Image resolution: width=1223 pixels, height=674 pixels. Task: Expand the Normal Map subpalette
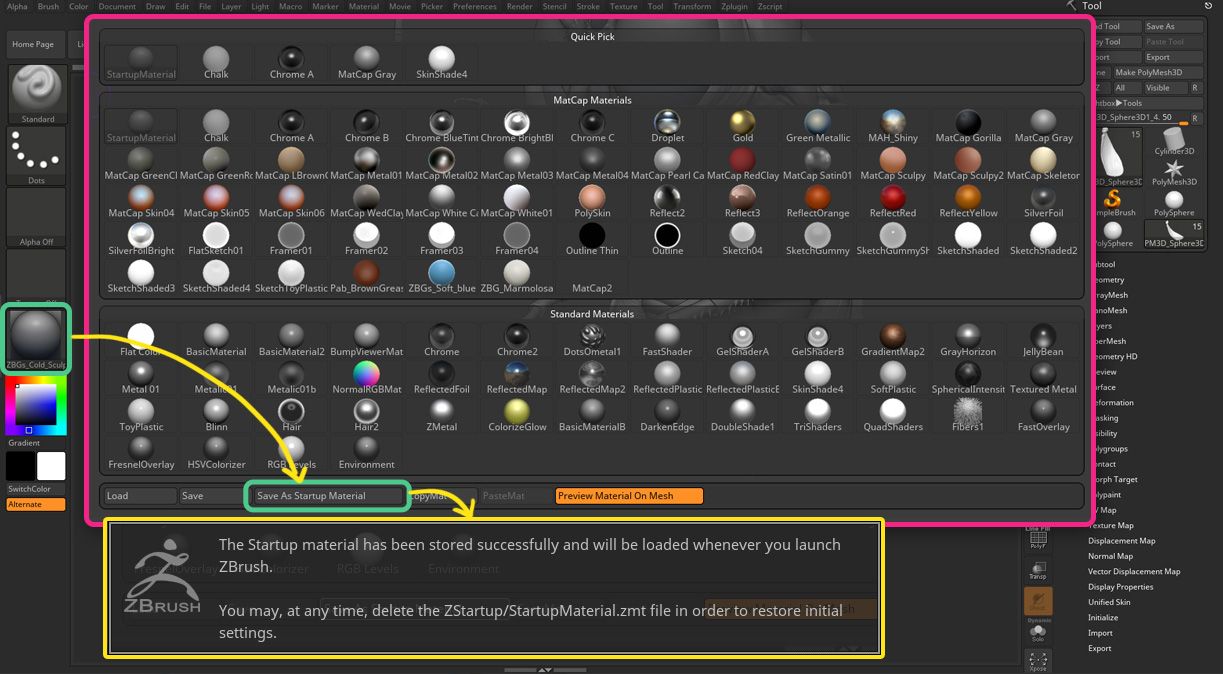click(1110, 556)
